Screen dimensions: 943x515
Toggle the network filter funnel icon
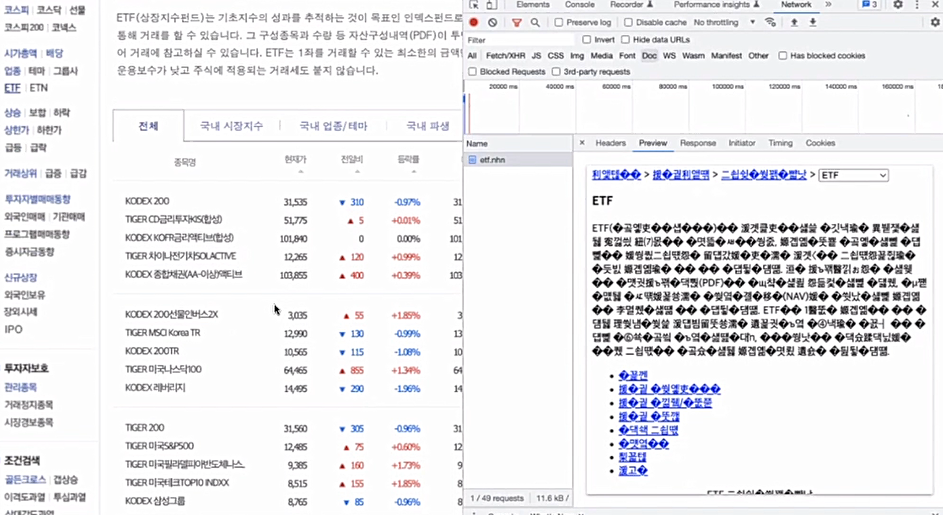tap(517, 22)
